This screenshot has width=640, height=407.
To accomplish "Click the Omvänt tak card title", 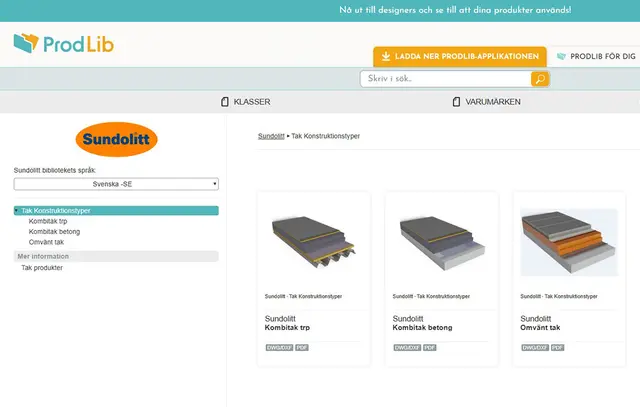I will 540,328.
